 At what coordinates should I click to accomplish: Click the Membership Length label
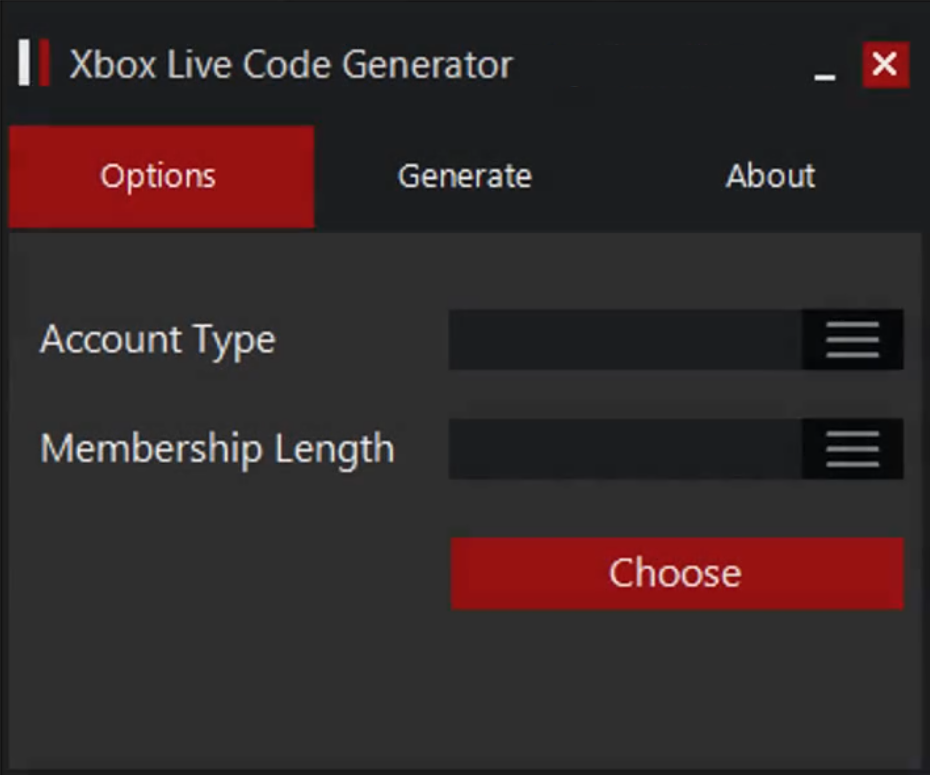tap(217, 449)
